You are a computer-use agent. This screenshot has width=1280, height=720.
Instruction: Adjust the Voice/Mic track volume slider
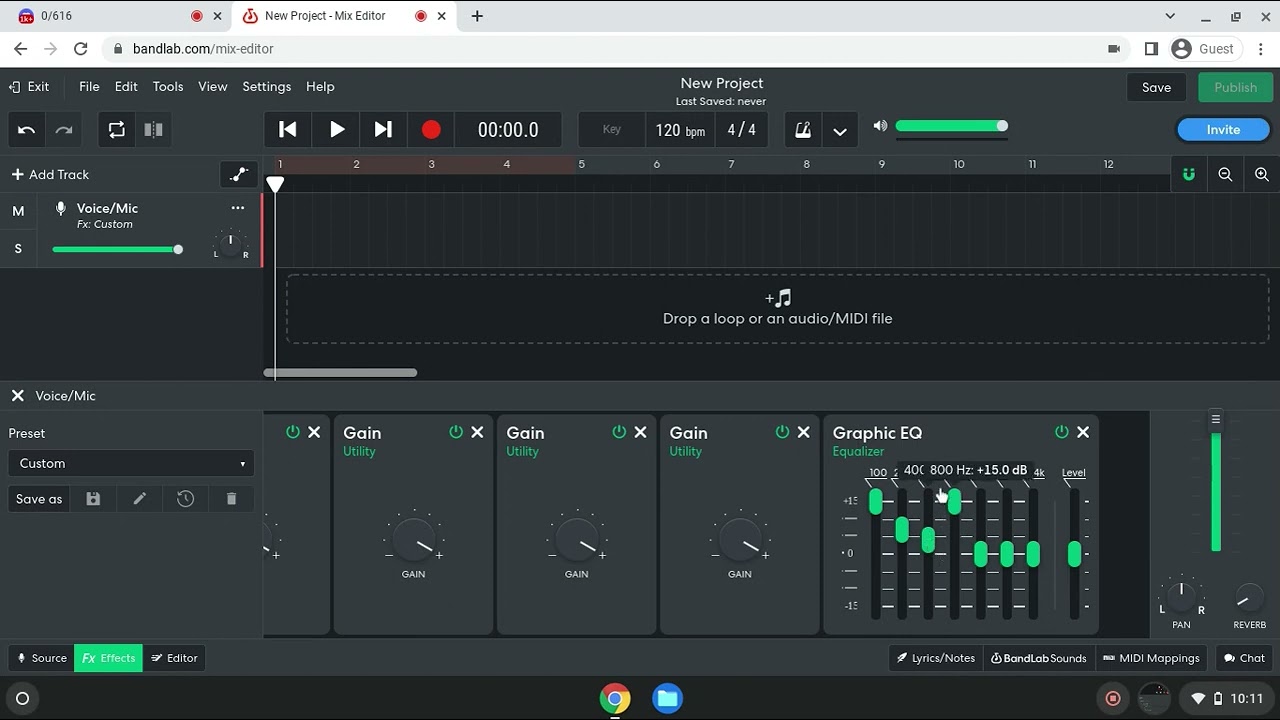117,249
